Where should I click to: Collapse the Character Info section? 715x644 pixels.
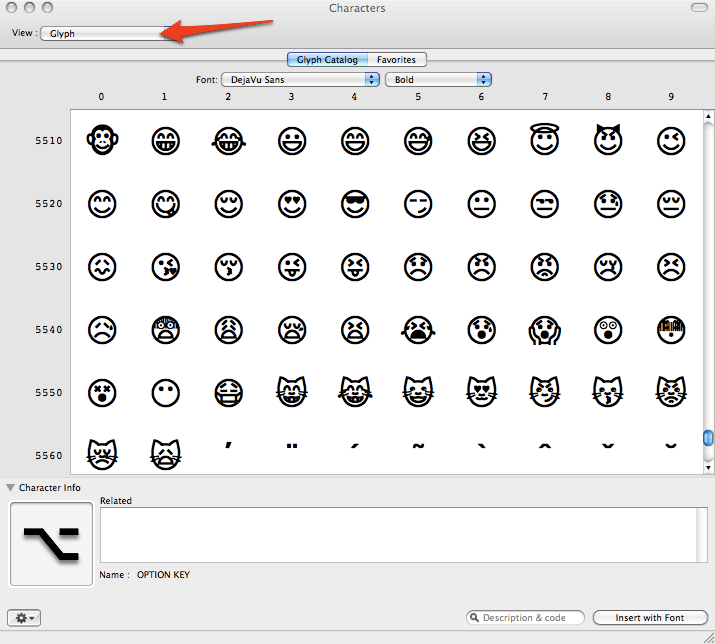point(10,488)
